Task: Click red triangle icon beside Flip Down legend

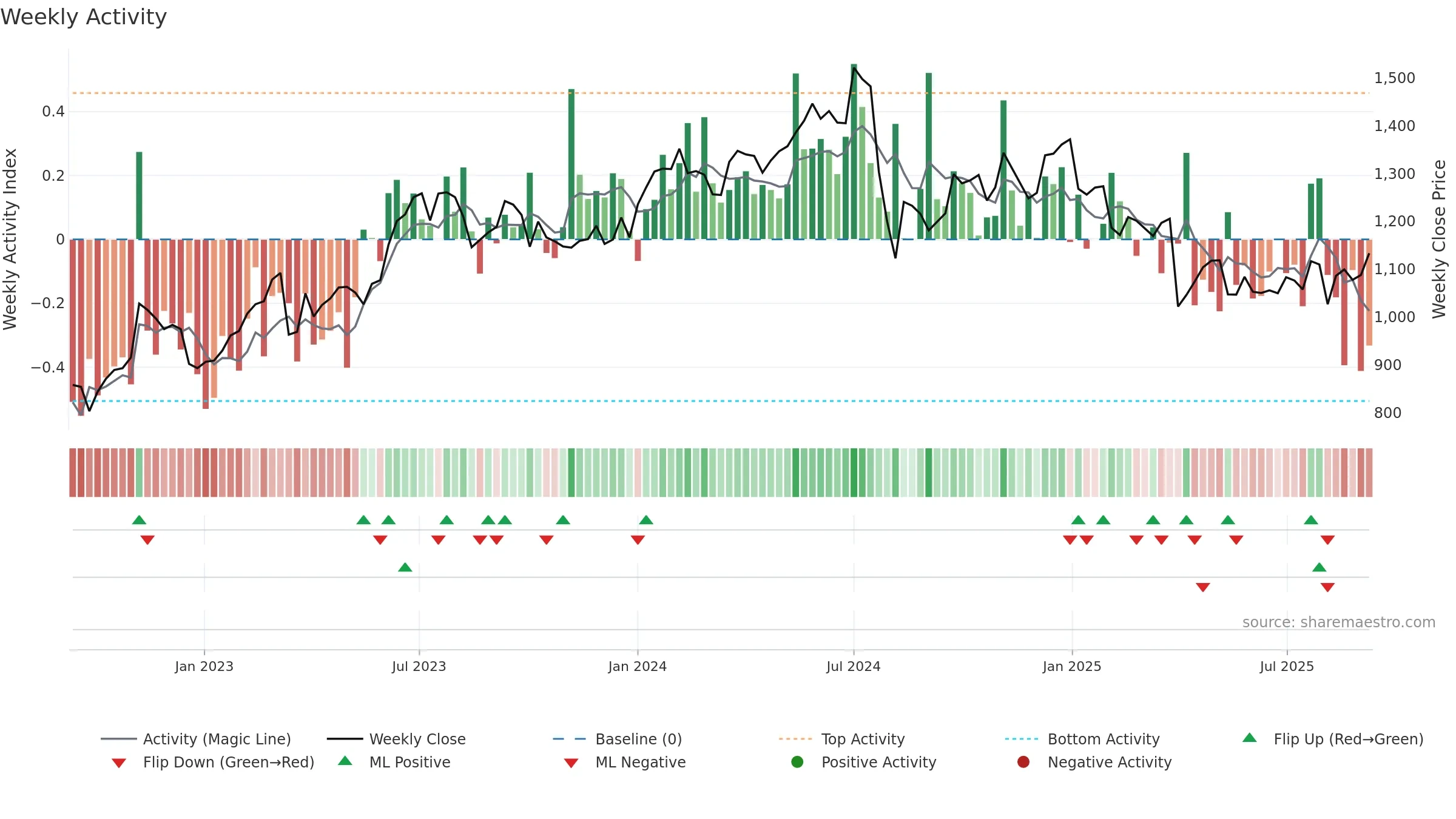Action: tap(119, 763)
